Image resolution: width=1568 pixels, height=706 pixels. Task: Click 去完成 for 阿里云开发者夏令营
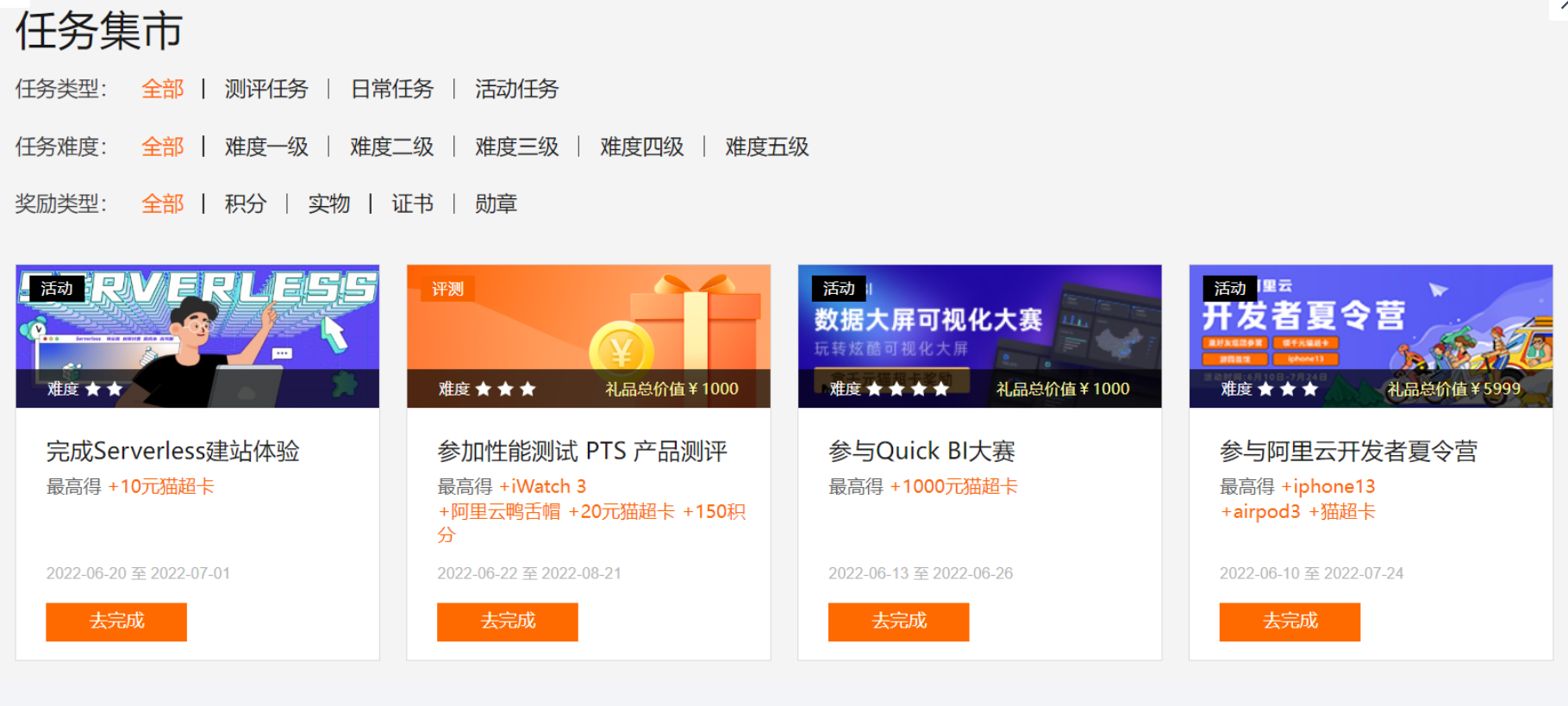coord(1290,622)
